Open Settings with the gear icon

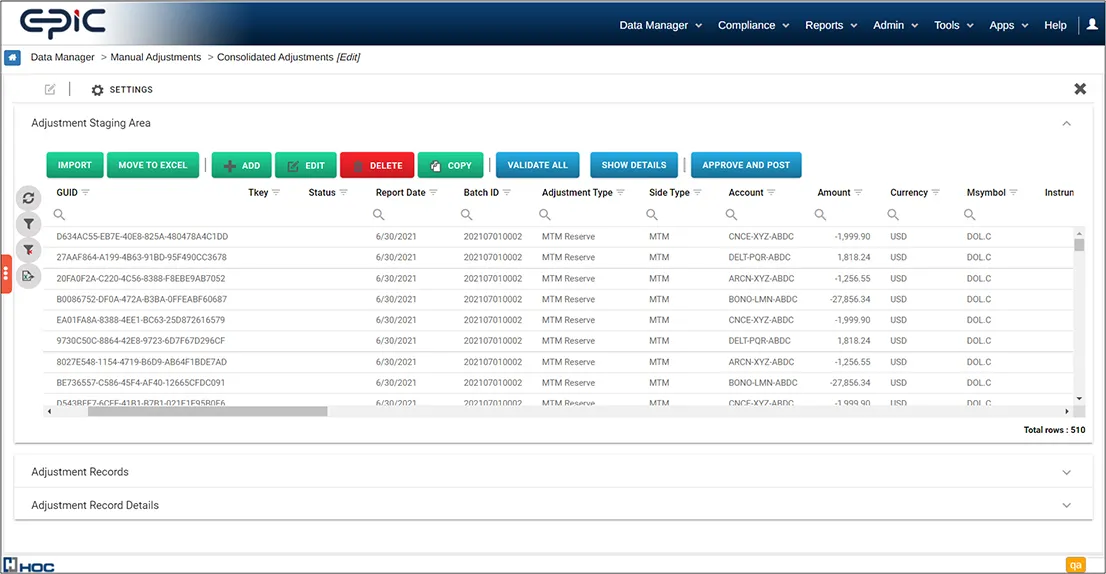pos(97,90)
